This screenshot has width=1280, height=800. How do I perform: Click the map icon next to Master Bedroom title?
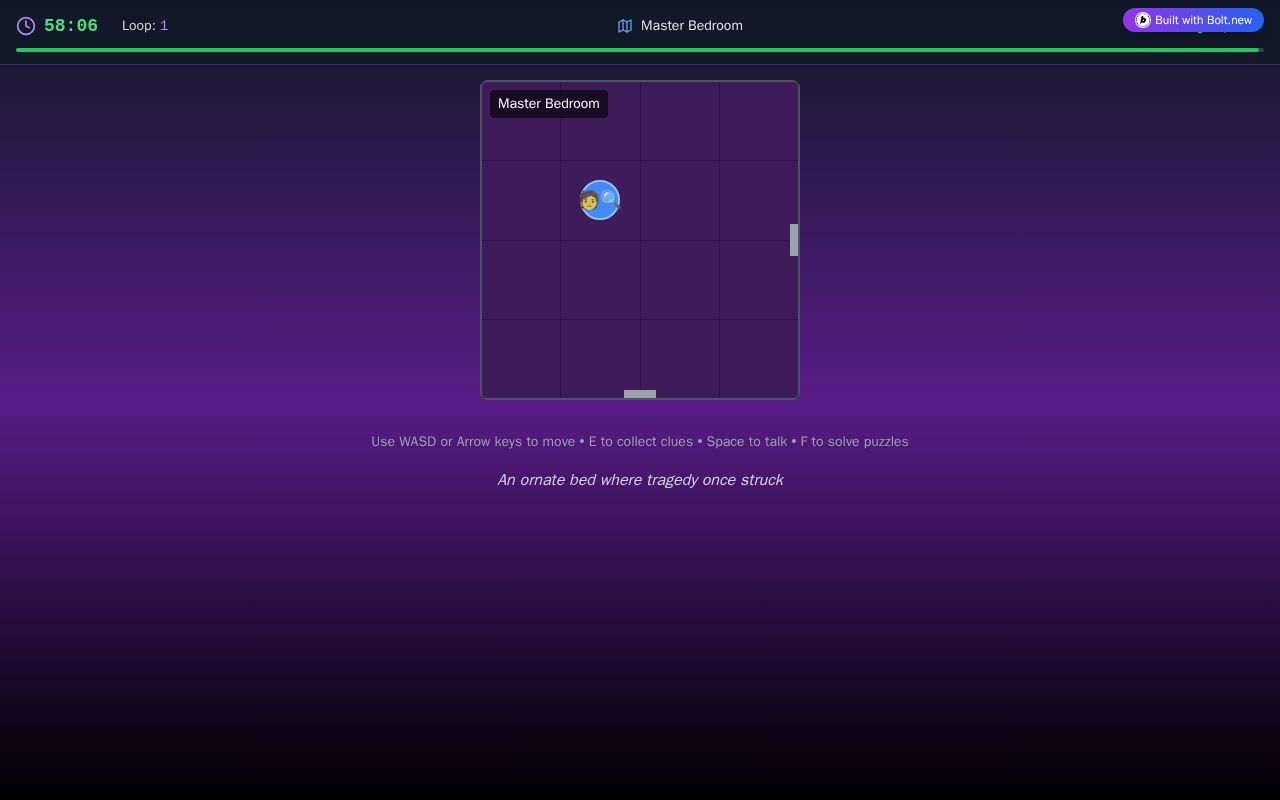tap(625, 26)
